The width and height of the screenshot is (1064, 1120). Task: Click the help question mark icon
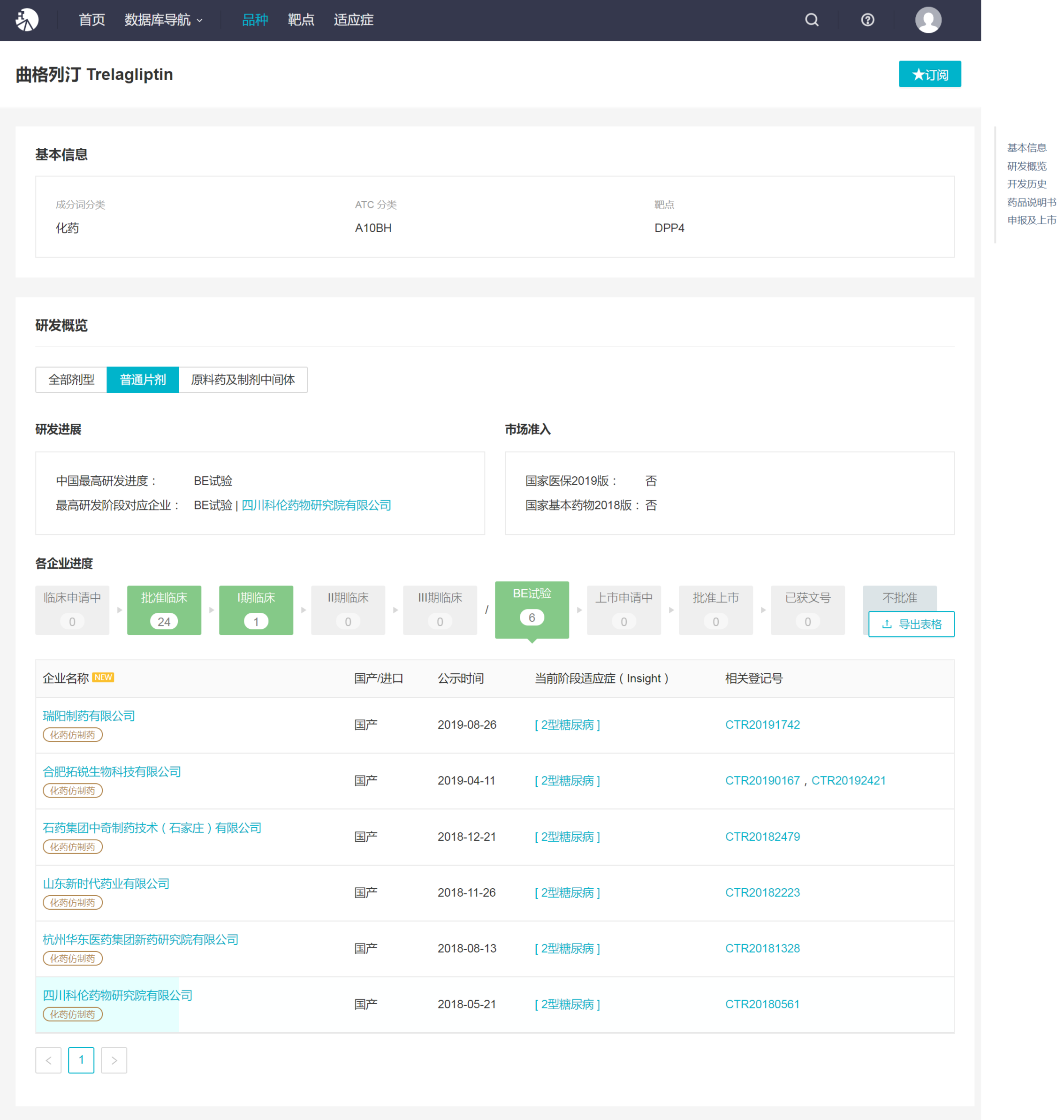tap(867, 20)
